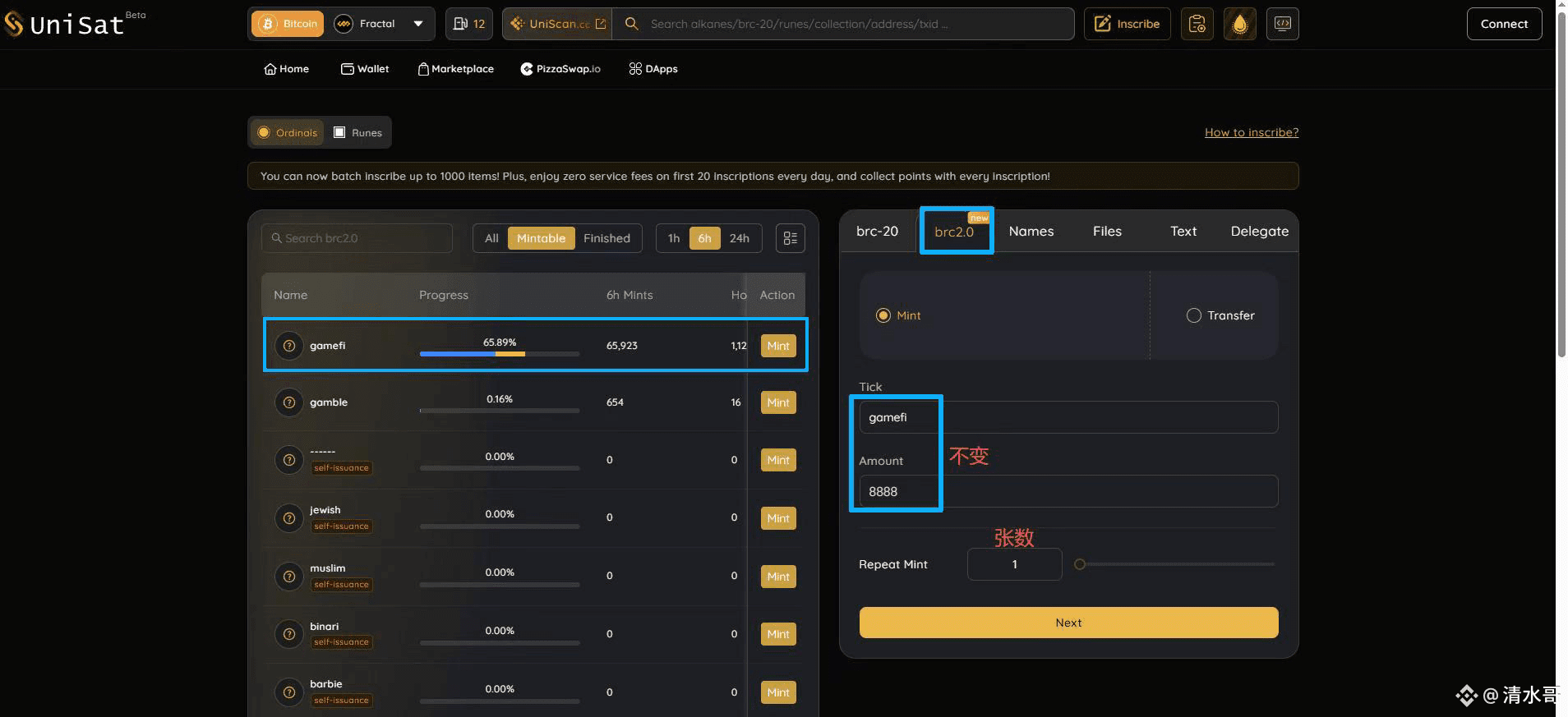Open the How to inscribe? link

coord(1252,132)
